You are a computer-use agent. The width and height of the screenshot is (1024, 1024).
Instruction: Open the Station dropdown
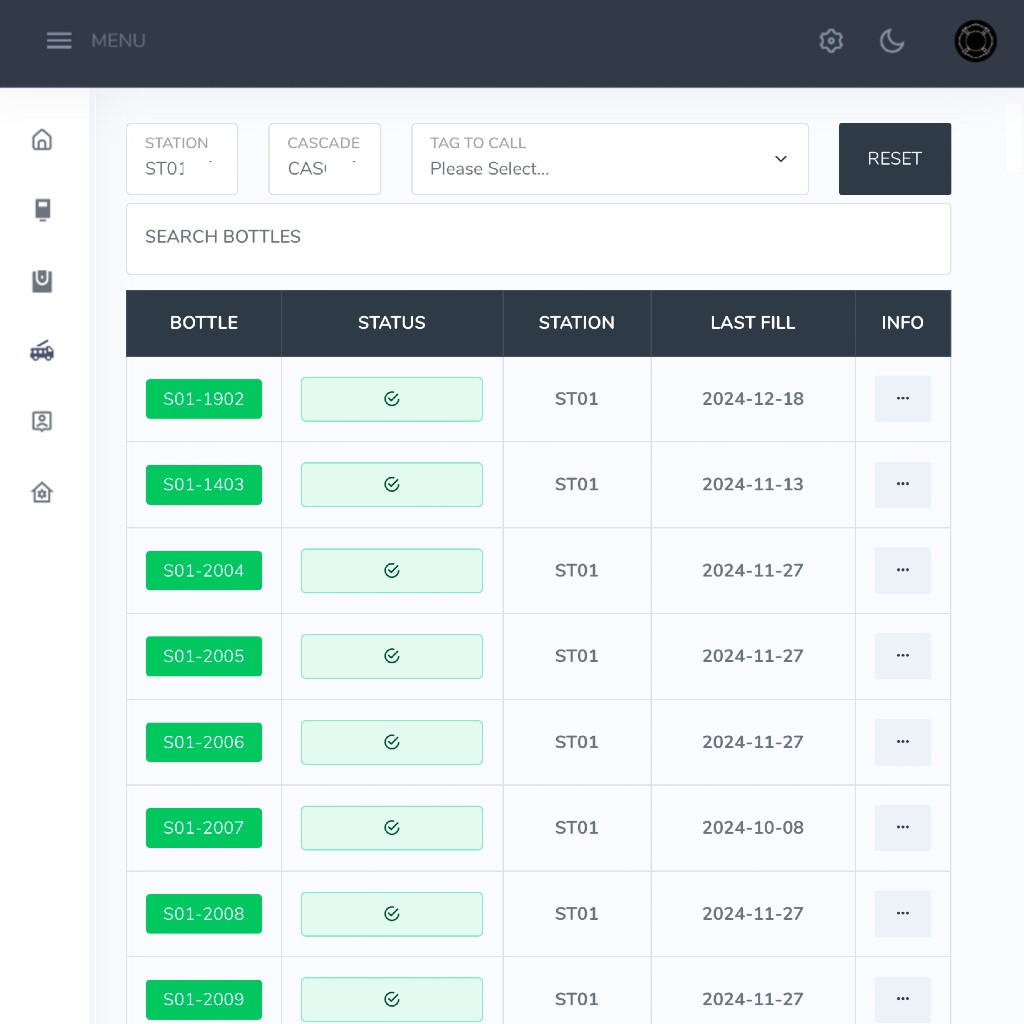pos(182,159)
